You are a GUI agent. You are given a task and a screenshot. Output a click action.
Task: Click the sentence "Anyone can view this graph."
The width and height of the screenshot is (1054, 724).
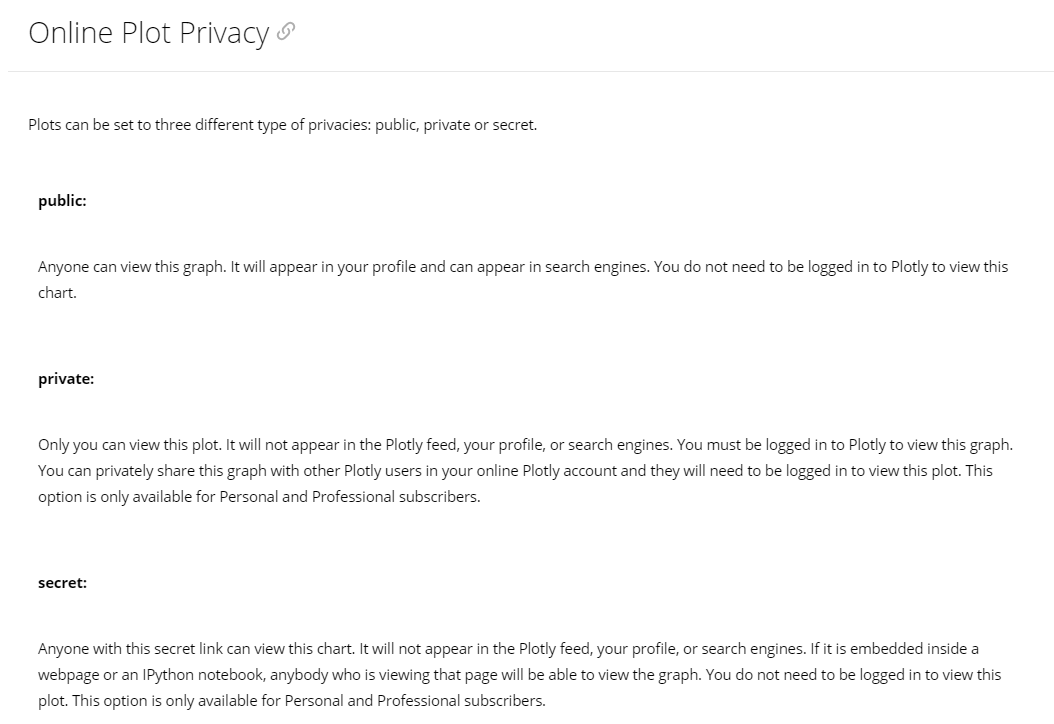(x=132, y=267)
